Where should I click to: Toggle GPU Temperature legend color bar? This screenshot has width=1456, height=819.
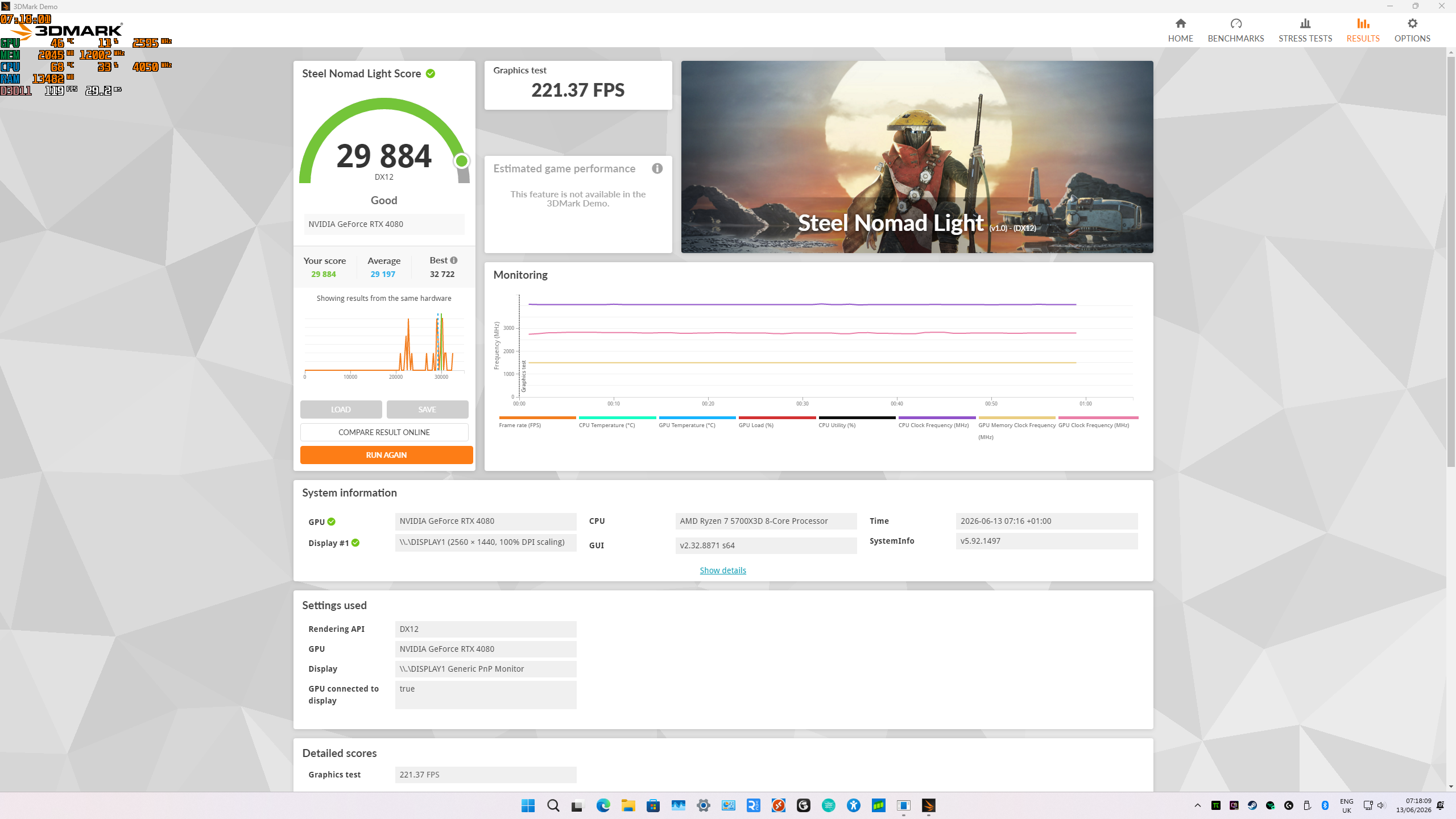click(x=697, y=417)
